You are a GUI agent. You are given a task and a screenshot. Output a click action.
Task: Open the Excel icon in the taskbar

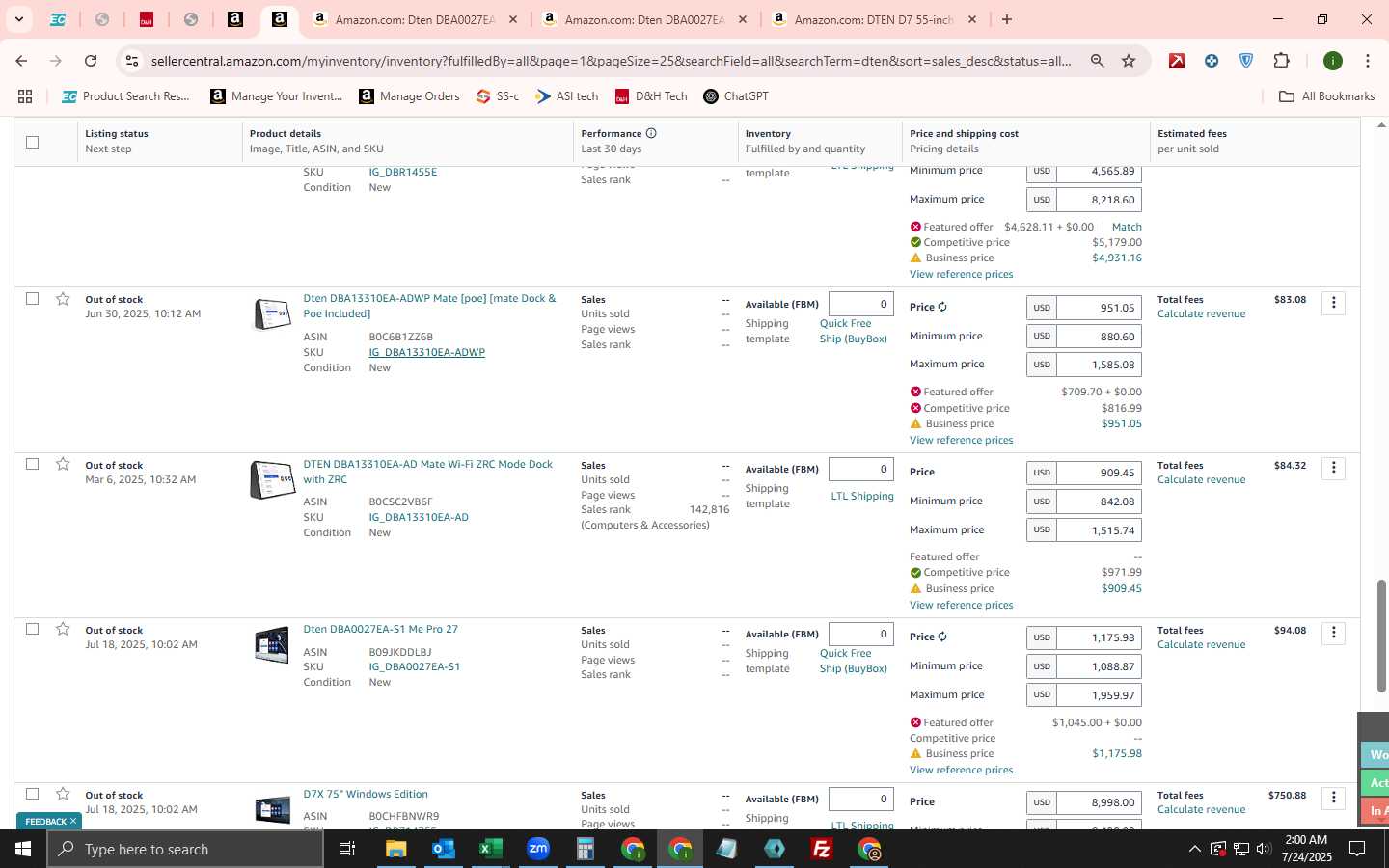click(490, 849)
